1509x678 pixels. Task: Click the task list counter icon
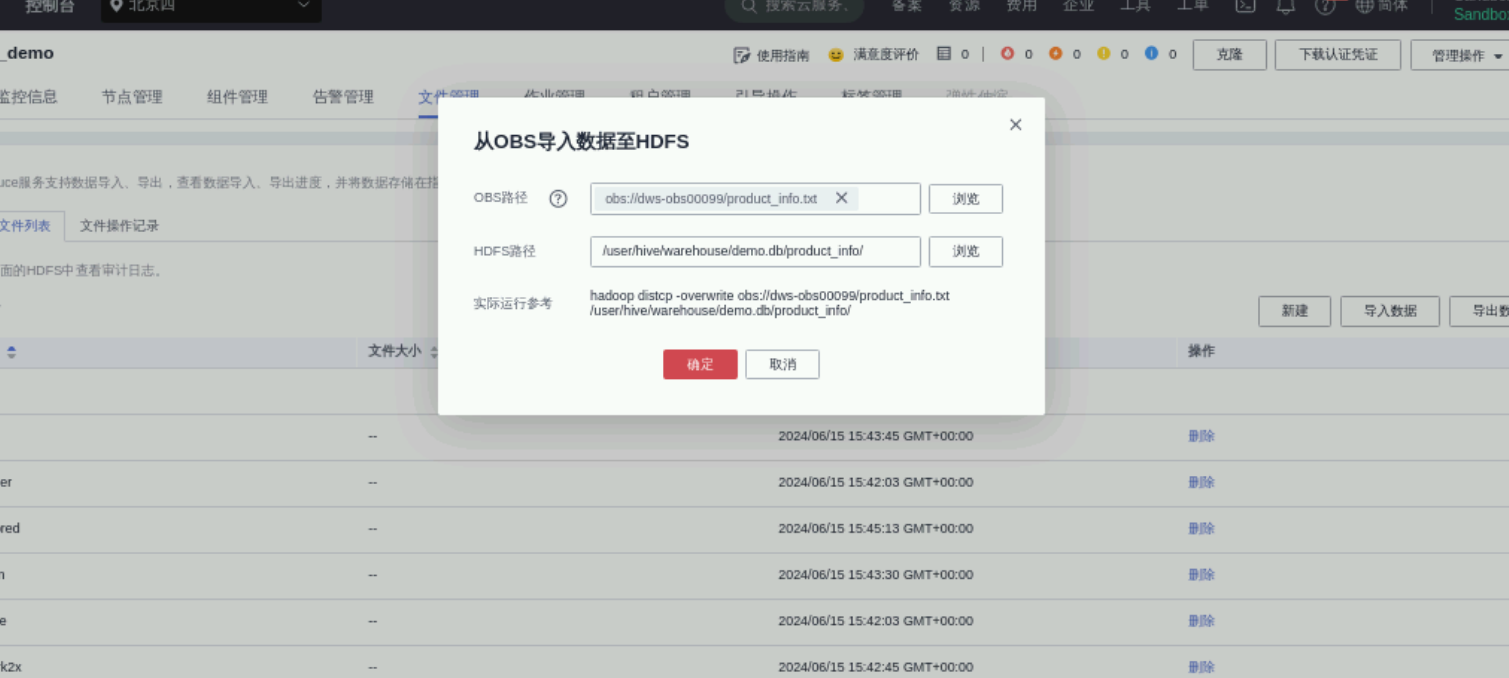[944, 54]
